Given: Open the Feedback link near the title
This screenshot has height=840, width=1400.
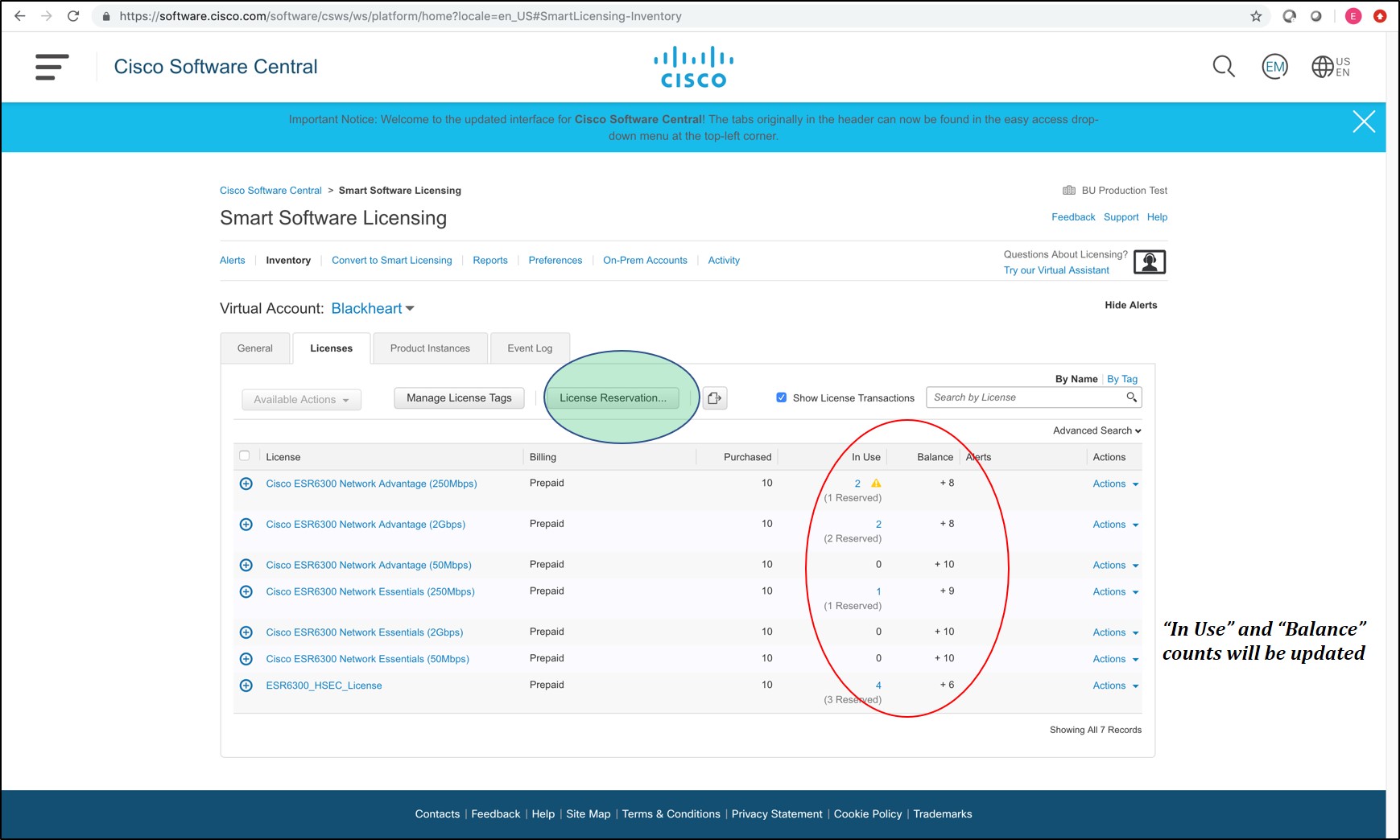Looking at the screenshot, I should (x=1073, y=217).
